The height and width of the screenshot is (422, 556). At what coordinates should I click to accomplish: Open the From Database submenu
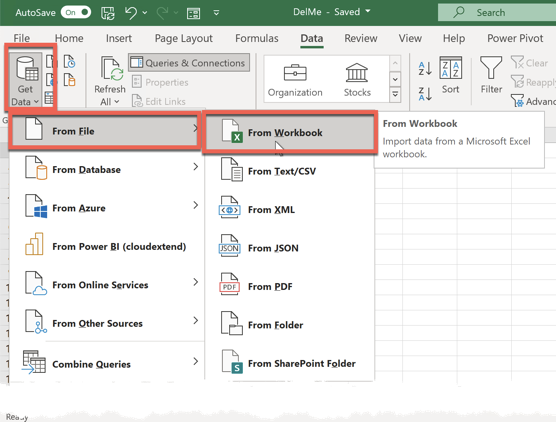[107, 170]
